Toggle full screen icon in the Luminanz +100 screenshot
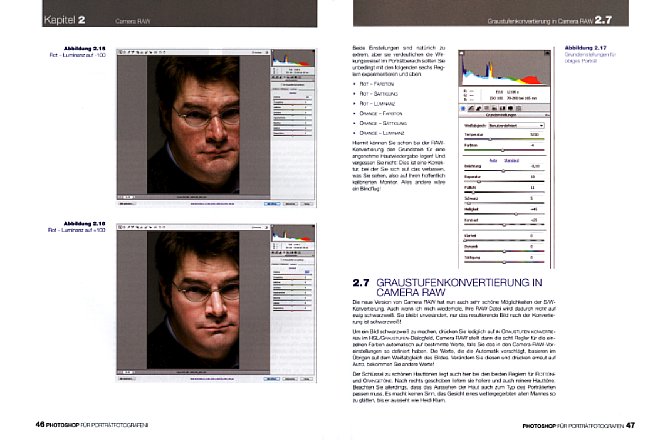The image size is (668, 440). pos(266,227)
